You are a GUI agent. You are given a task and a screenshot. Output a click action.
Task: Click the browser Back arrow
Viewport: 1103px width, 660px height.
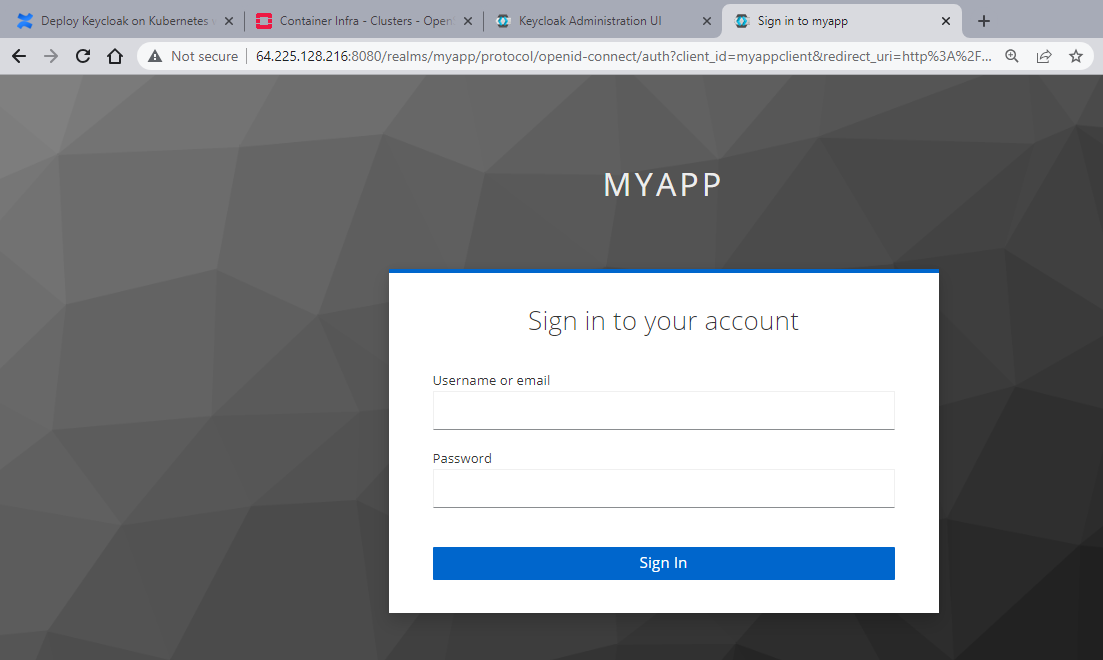pyautogui.click(x=18, y=57)
